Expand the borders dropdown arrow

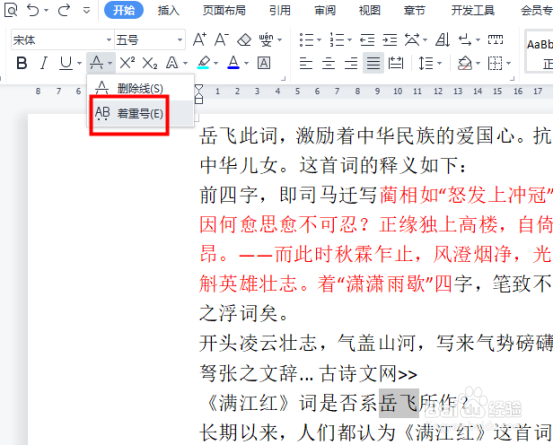point(509,64)
